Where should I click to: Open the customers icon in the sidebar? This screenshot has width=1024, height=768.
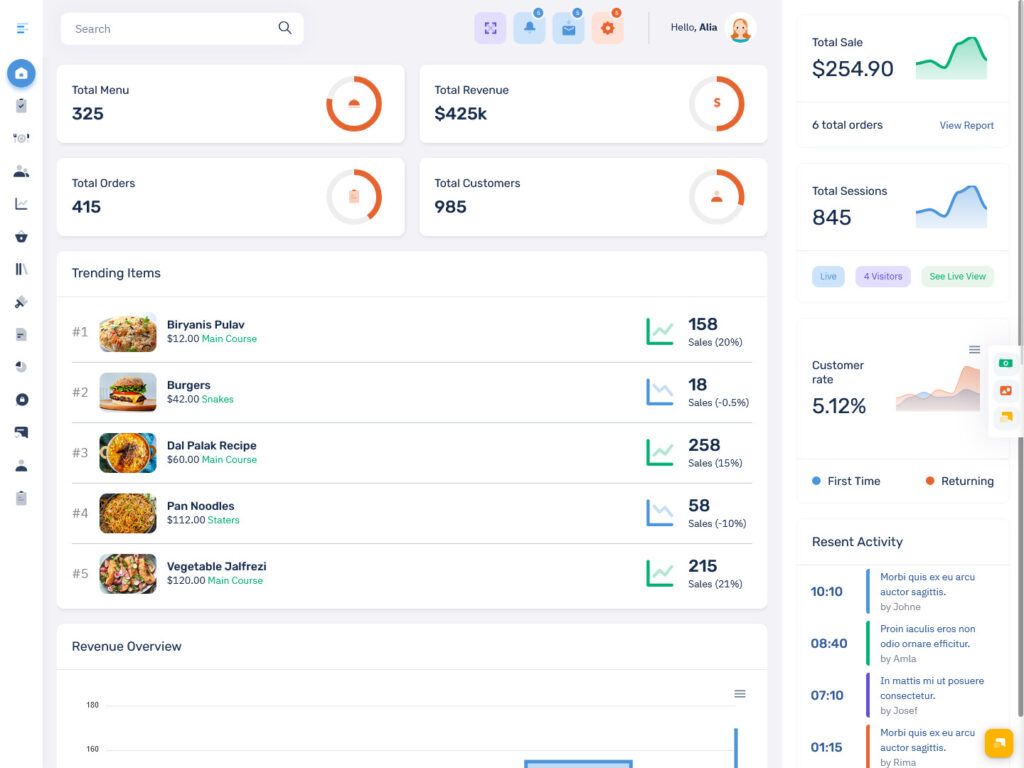(20, 170)
